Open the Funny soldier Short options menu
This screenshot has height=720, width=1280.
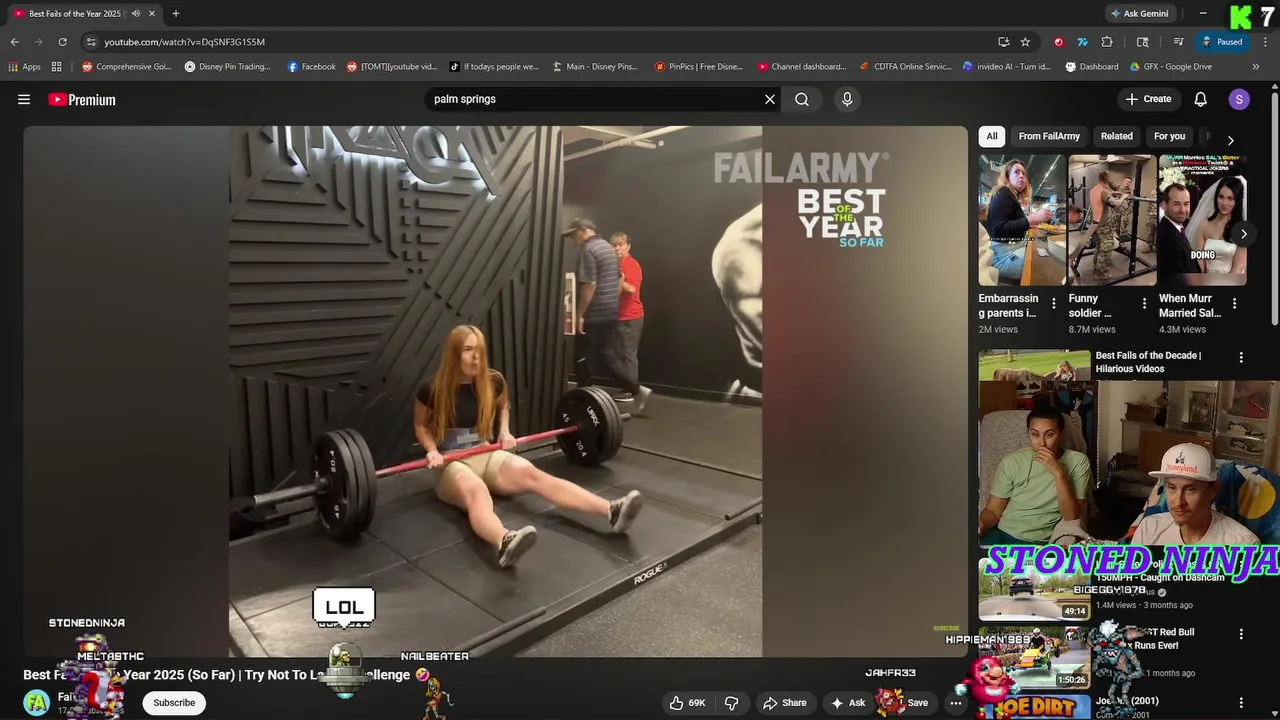tap(1144, 303)
